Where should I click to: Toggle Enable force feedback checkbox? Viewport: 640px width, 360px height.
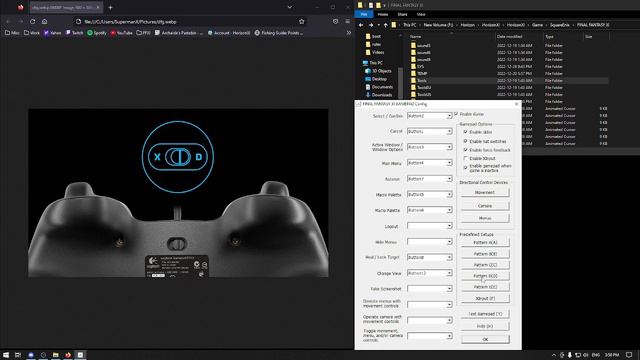pyautogui.click(x=465, y=150)
